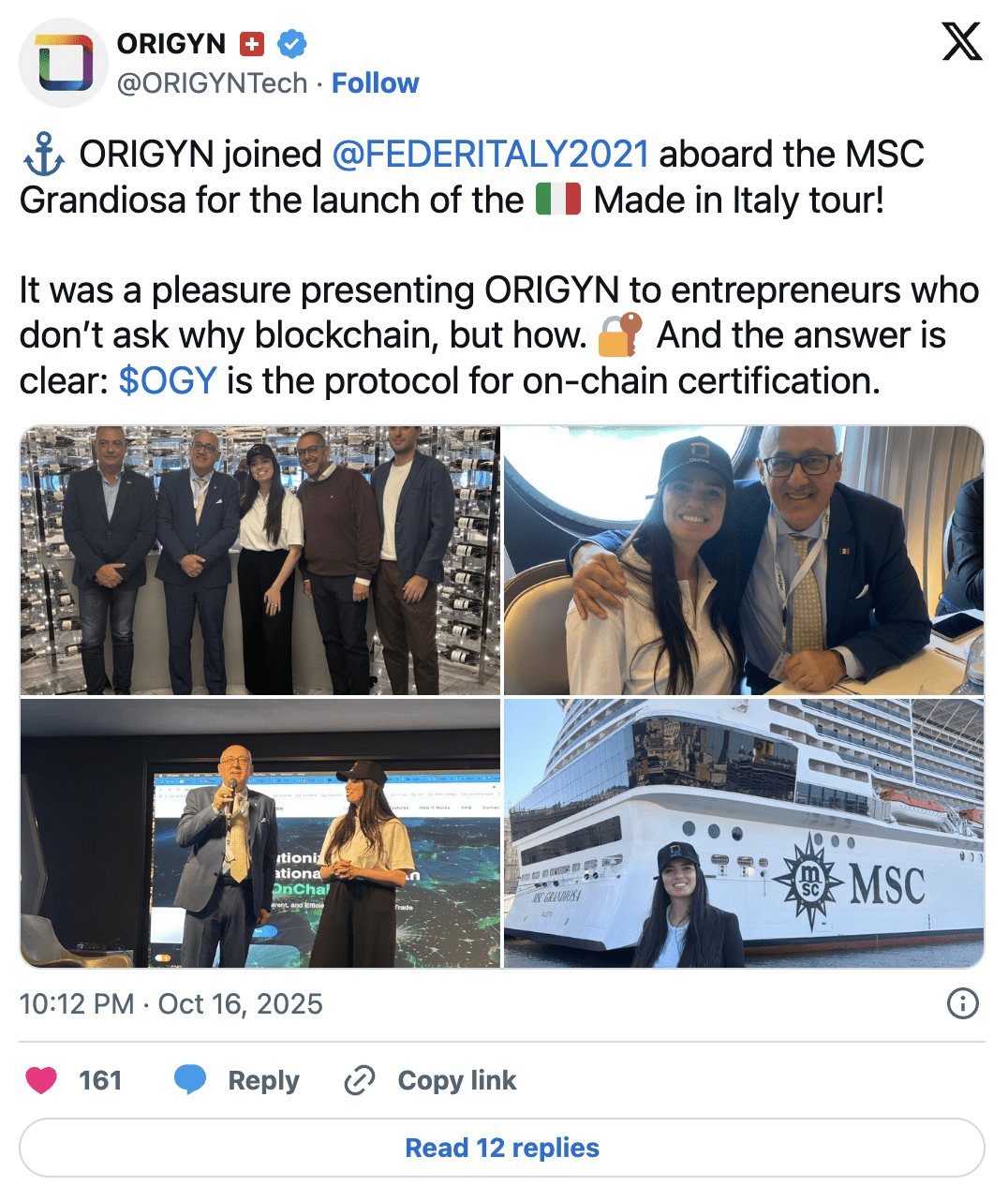1008x1201 pixels.
Task: Open the MSC cruise ship photo
Action: click(744, 833)
